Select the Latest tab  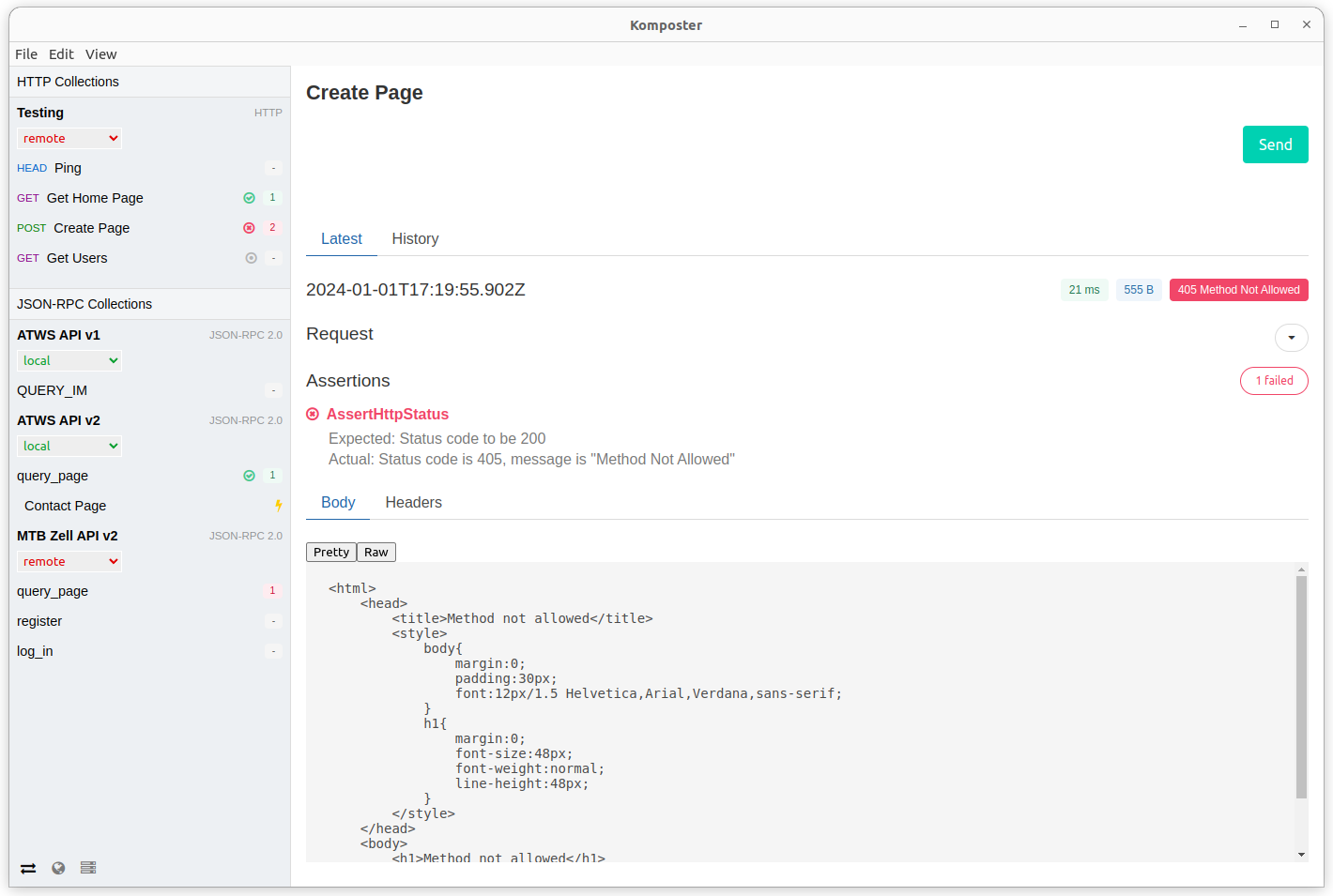tap(342, 238)
